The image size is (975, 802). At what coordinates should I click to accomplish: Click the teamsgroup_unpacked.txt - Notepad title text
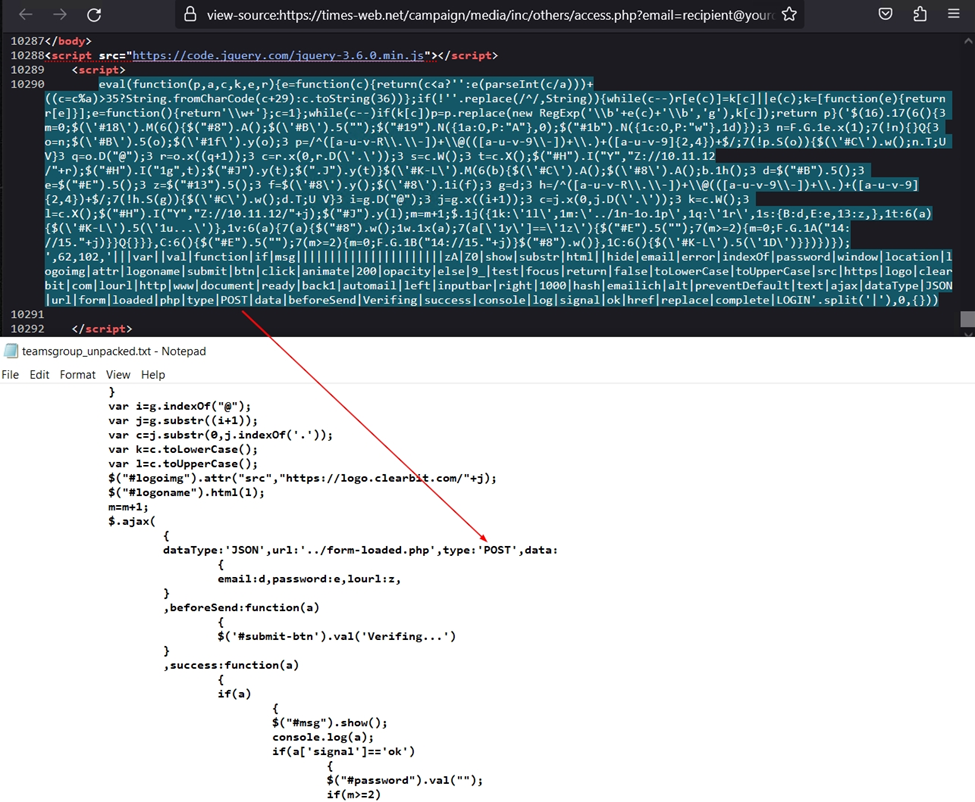point(114,351)
